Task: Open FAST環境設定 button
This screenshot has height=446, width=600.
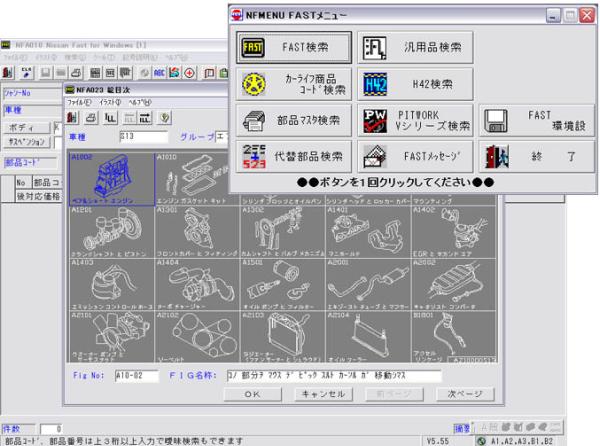Action: coord(537,120)
